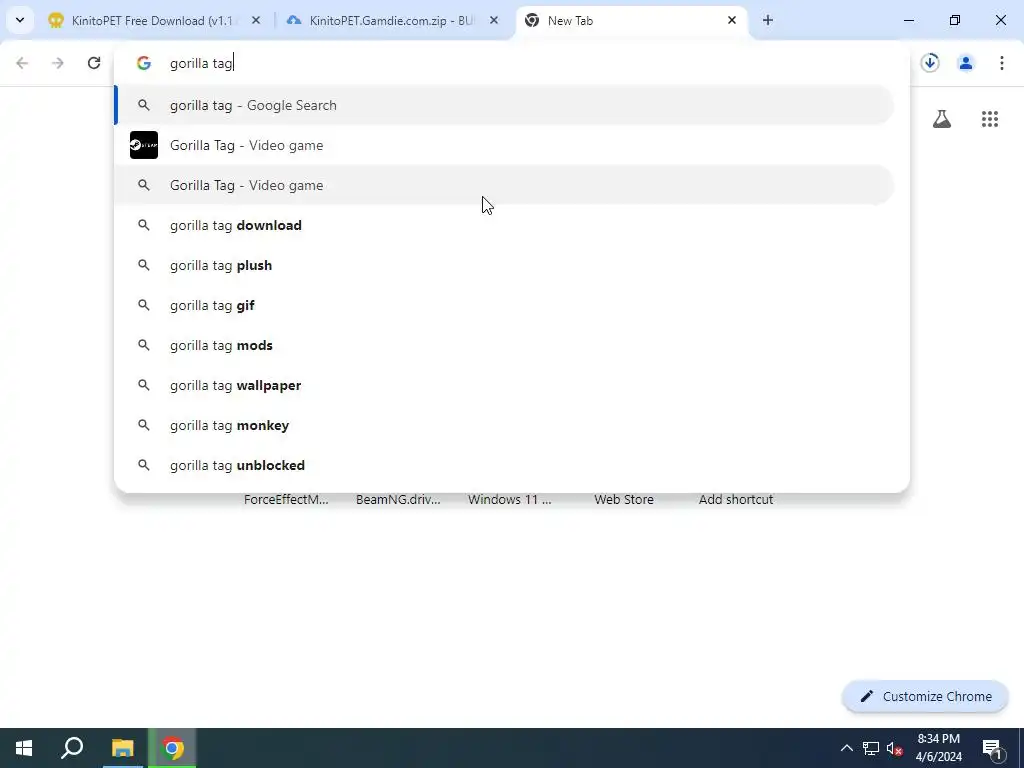The image size is (1024, 768).
Task: Show hidden system tray icons
Action: [x=846, y=748]
